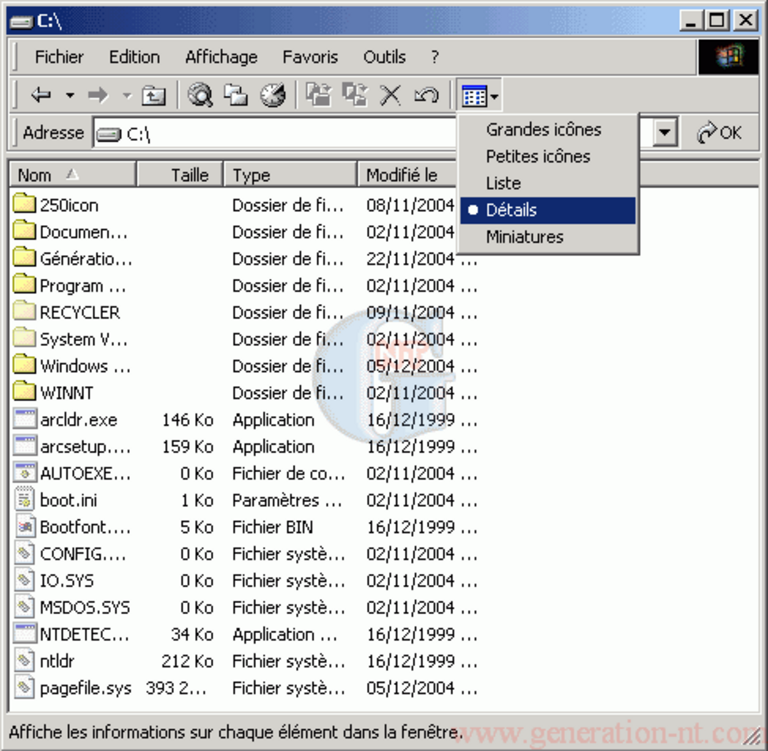Open the Outils menu
This screenshot has width=768, height=751.
384,57
